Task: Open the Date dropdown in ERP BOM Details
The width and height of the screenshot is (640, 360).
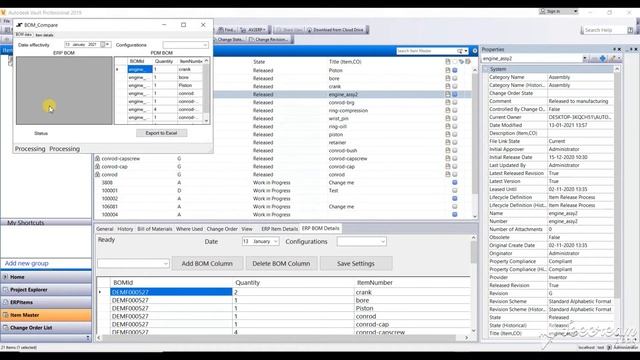Action: pyautogui.click(x=276, y=242)
